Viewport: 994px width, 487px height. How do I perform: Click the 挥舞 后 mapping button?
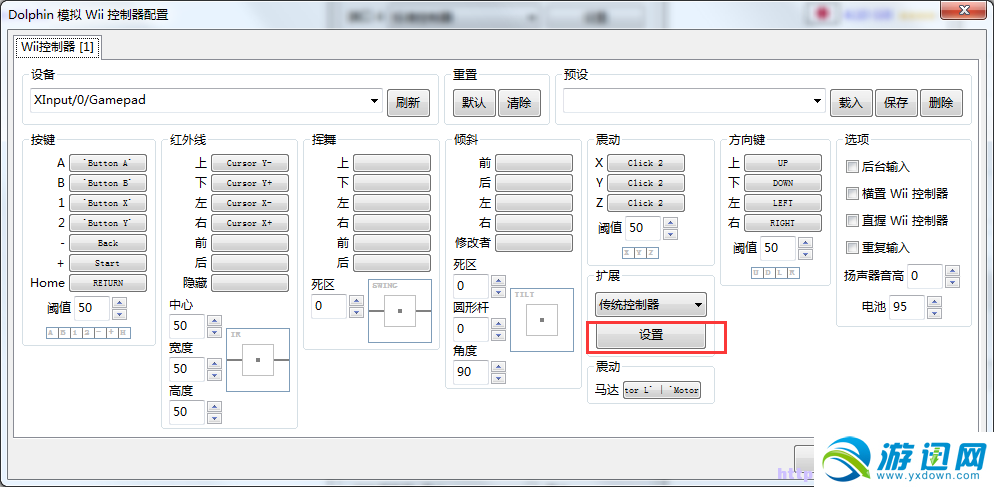pyautogui.click(x=392, y=263)
